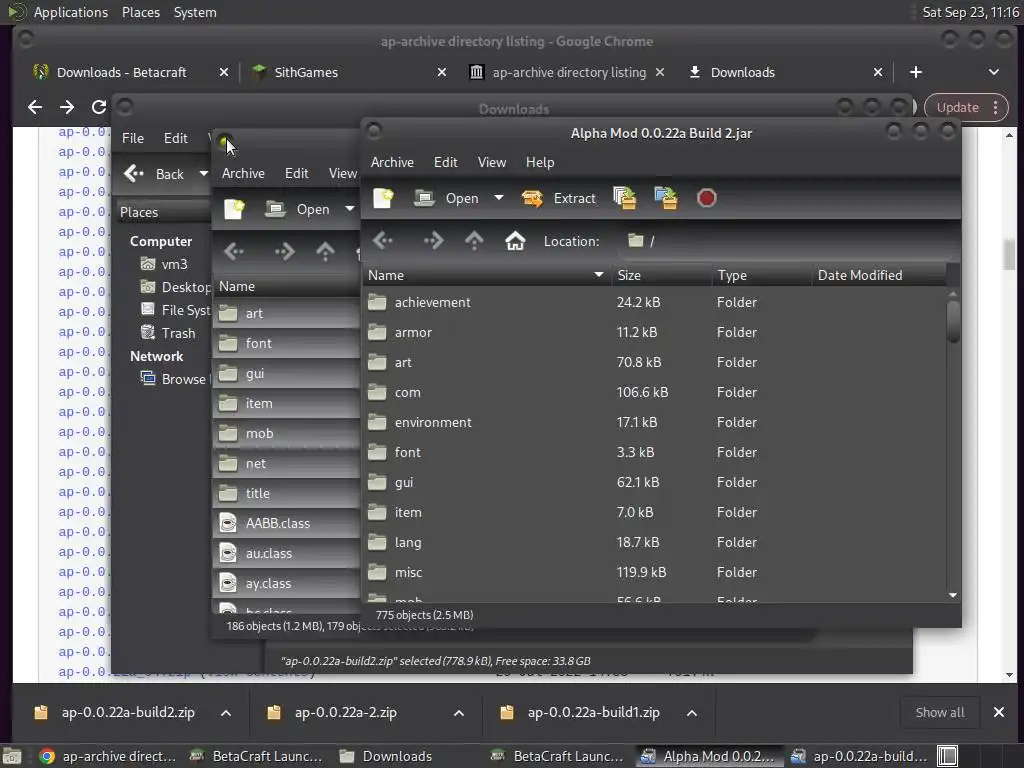The height and width of the screenshot is (768, 1024).
Task: Select the mob folder in middle archive window
Action: 287,434
